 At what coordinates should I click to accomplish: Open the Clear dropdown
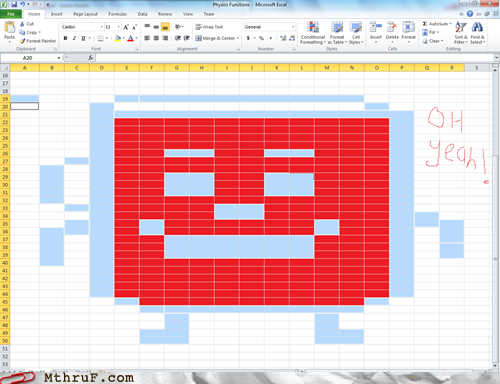coord(433,41)
